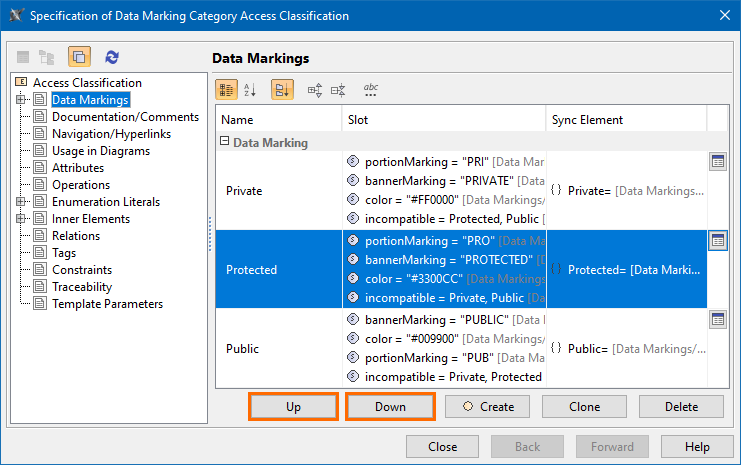This screenshot has height=465, width=741.
Task: Expand the Enumeration Literals tree node
Action: tap(20, 202)
